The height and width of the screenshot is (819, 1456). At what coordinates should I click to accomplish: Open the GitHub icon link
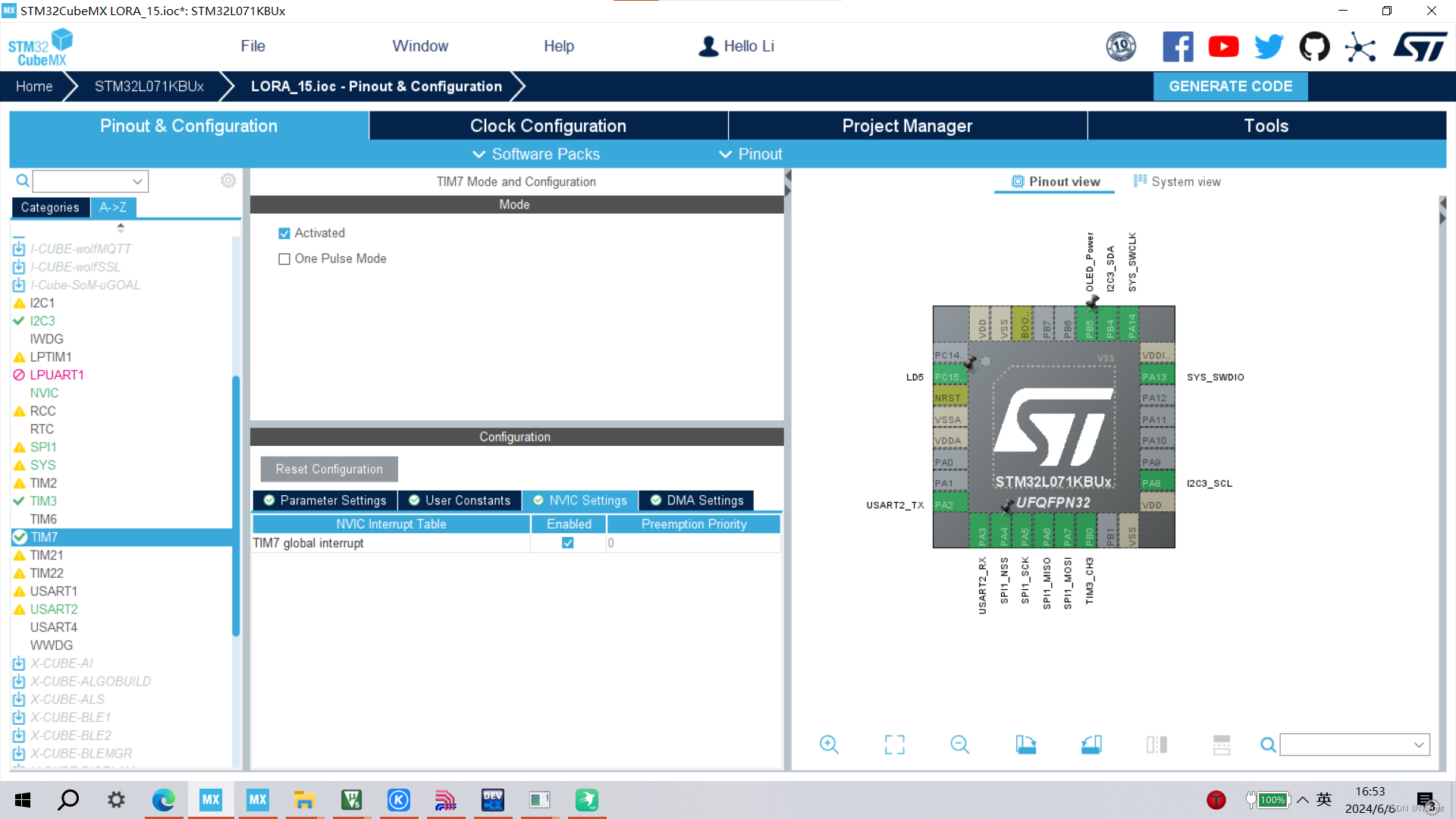tap(1314, 47)
